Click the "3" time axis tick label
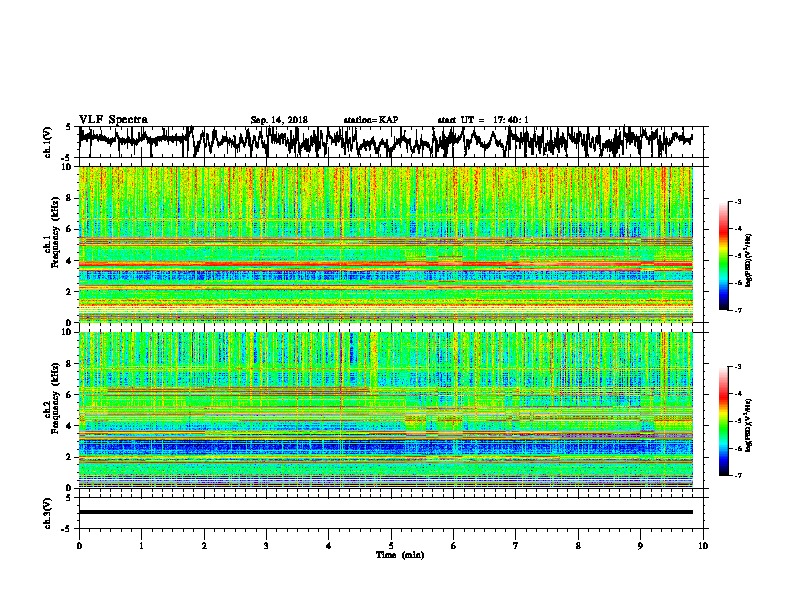792x612 pixels. [266, 546]
